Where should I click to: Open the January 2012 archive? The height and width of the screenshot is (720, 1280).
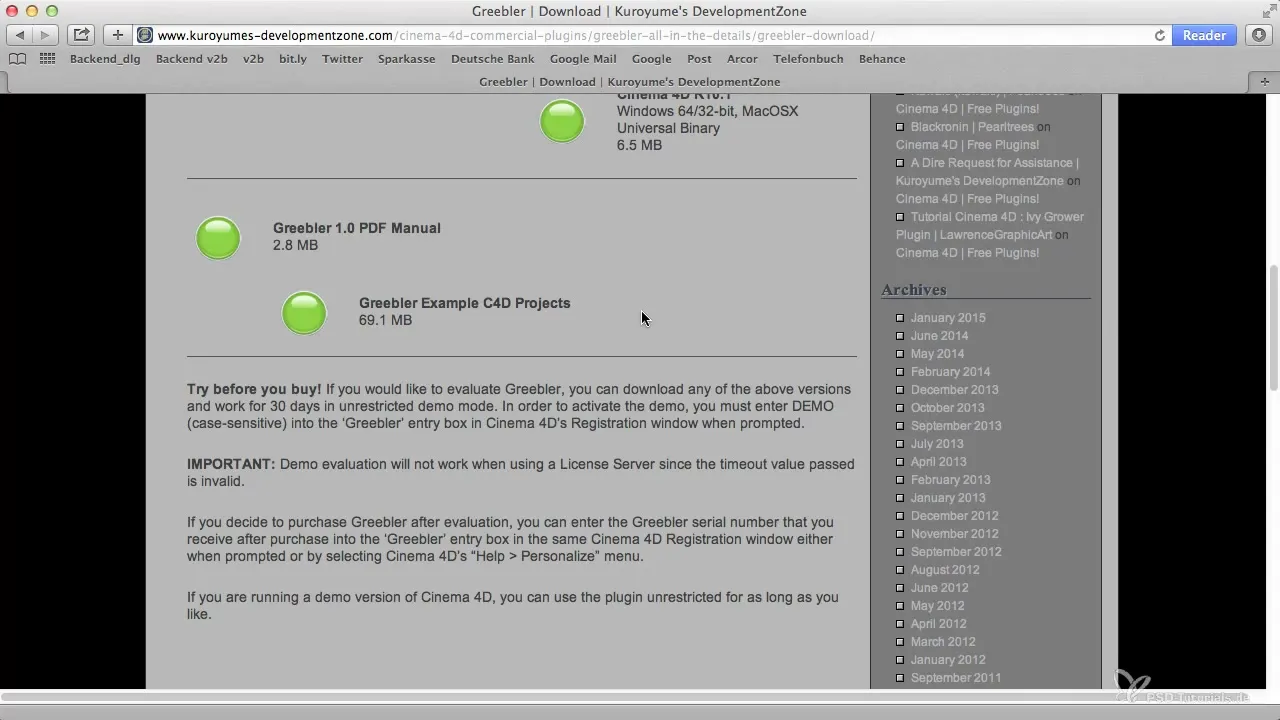[948, 660]
